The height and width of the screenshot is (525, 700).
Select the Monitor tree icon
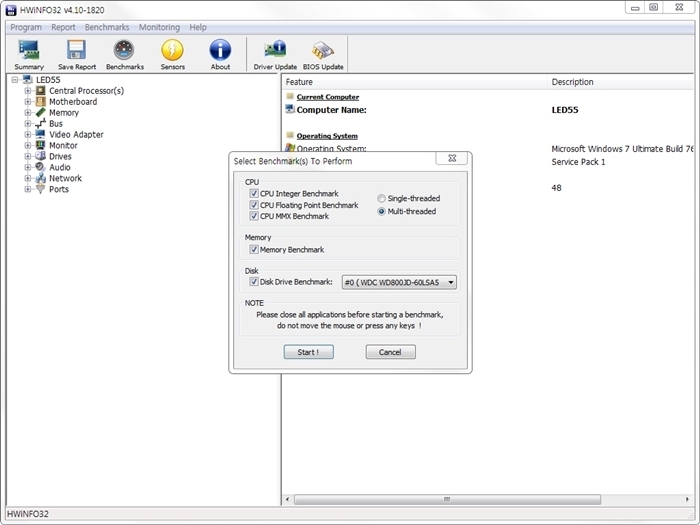(x=41, y=146)
